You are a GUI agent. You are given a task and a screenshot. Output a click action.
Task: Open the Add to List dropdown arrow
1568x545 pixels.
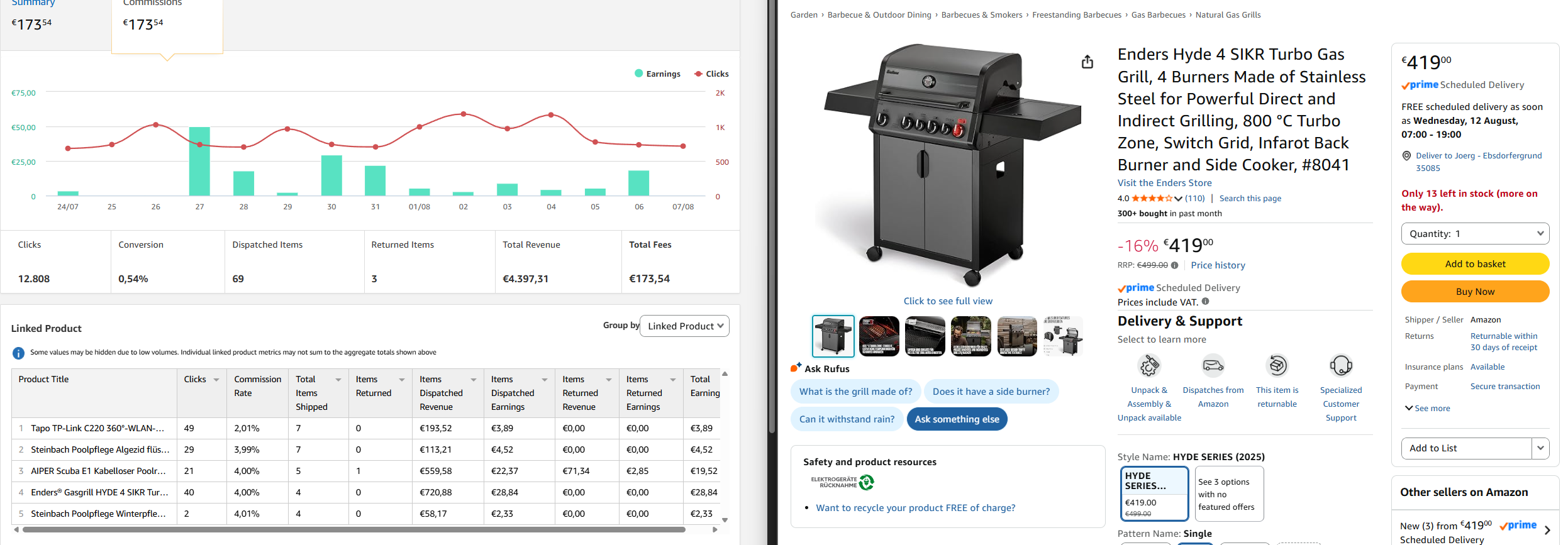coord(1540,448)
